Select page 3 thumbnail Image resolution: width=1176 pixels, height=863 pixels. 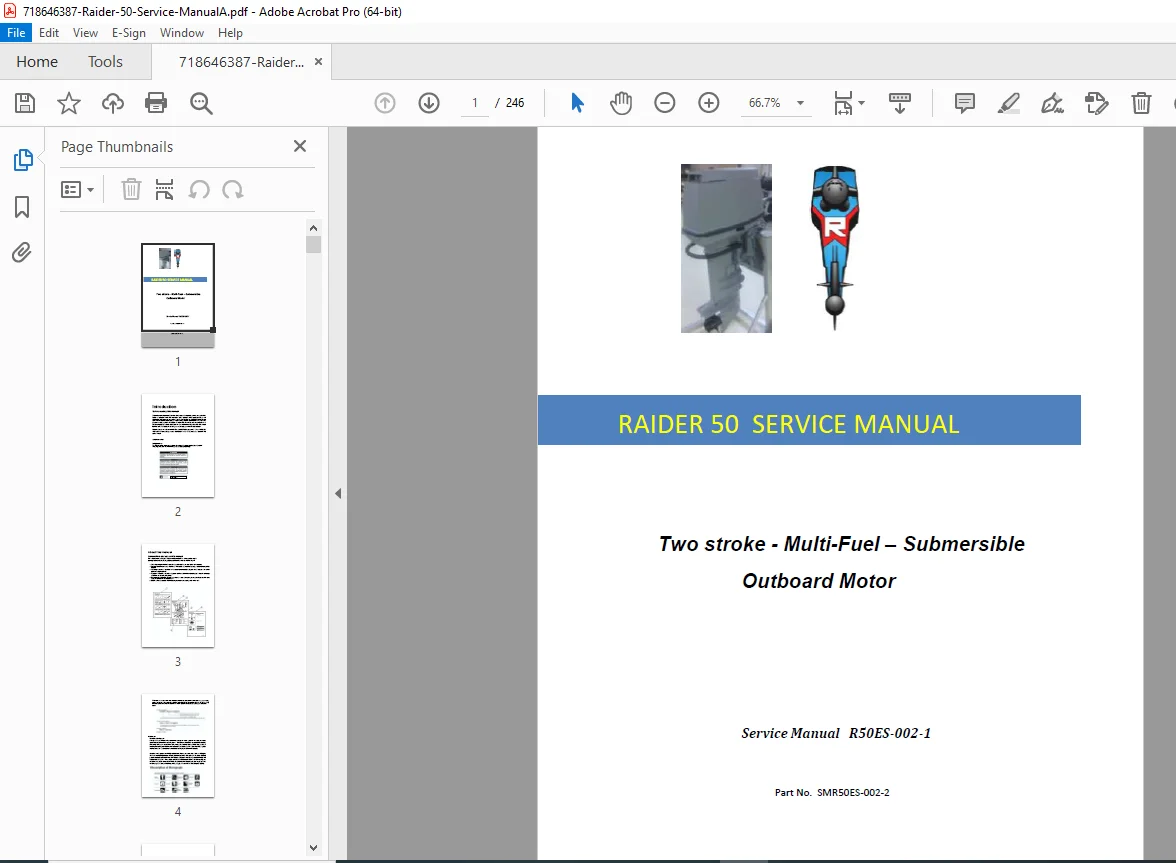coord(178,595)
